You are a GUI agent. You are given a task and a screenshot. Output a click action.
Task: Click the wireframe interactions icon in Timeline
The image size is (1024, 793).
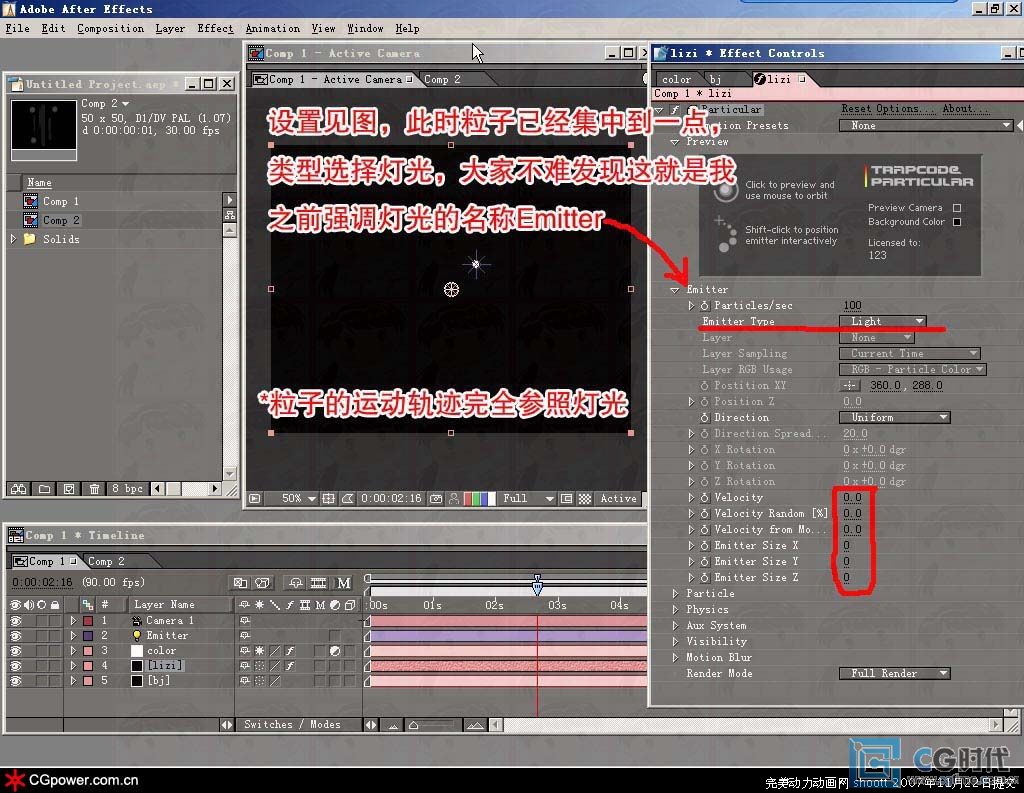point(241,583)
